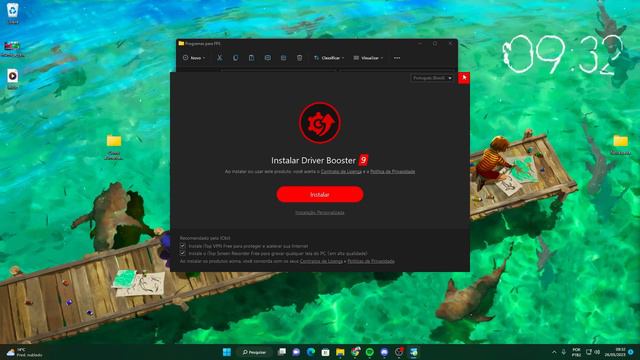Screen dimensions: 640x360
Task: Open the Contrato de Licença link under the title
Action: pos(341,171)
